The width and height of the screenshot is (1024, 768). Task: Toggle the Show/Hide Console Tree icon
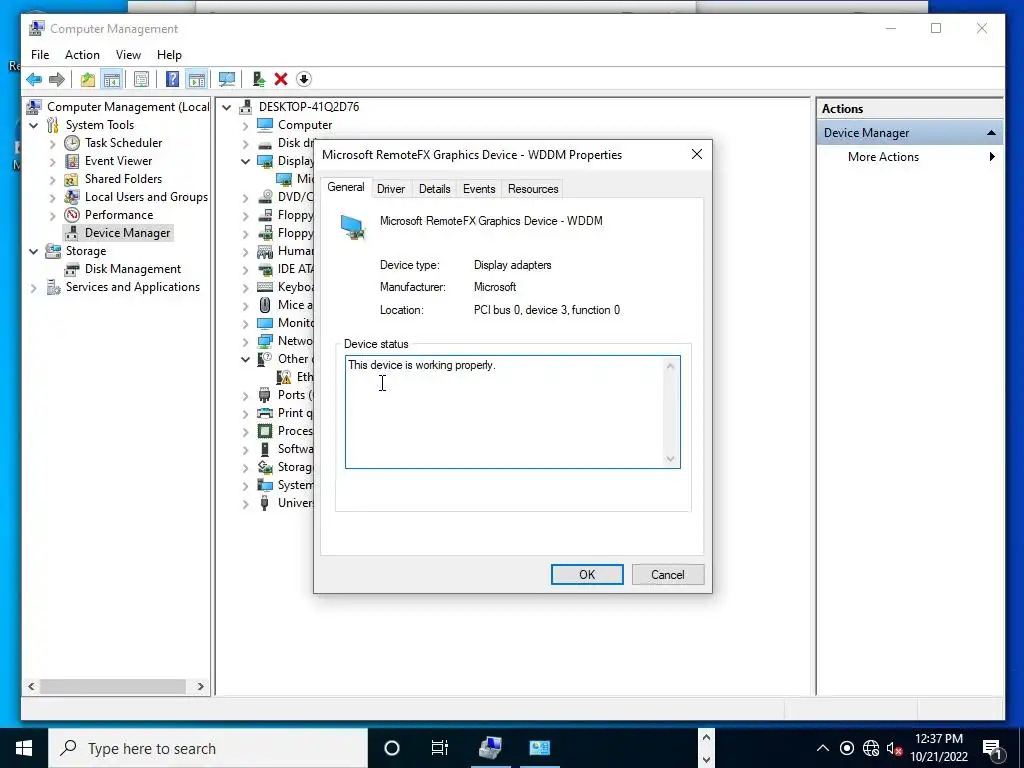[112, 80]
